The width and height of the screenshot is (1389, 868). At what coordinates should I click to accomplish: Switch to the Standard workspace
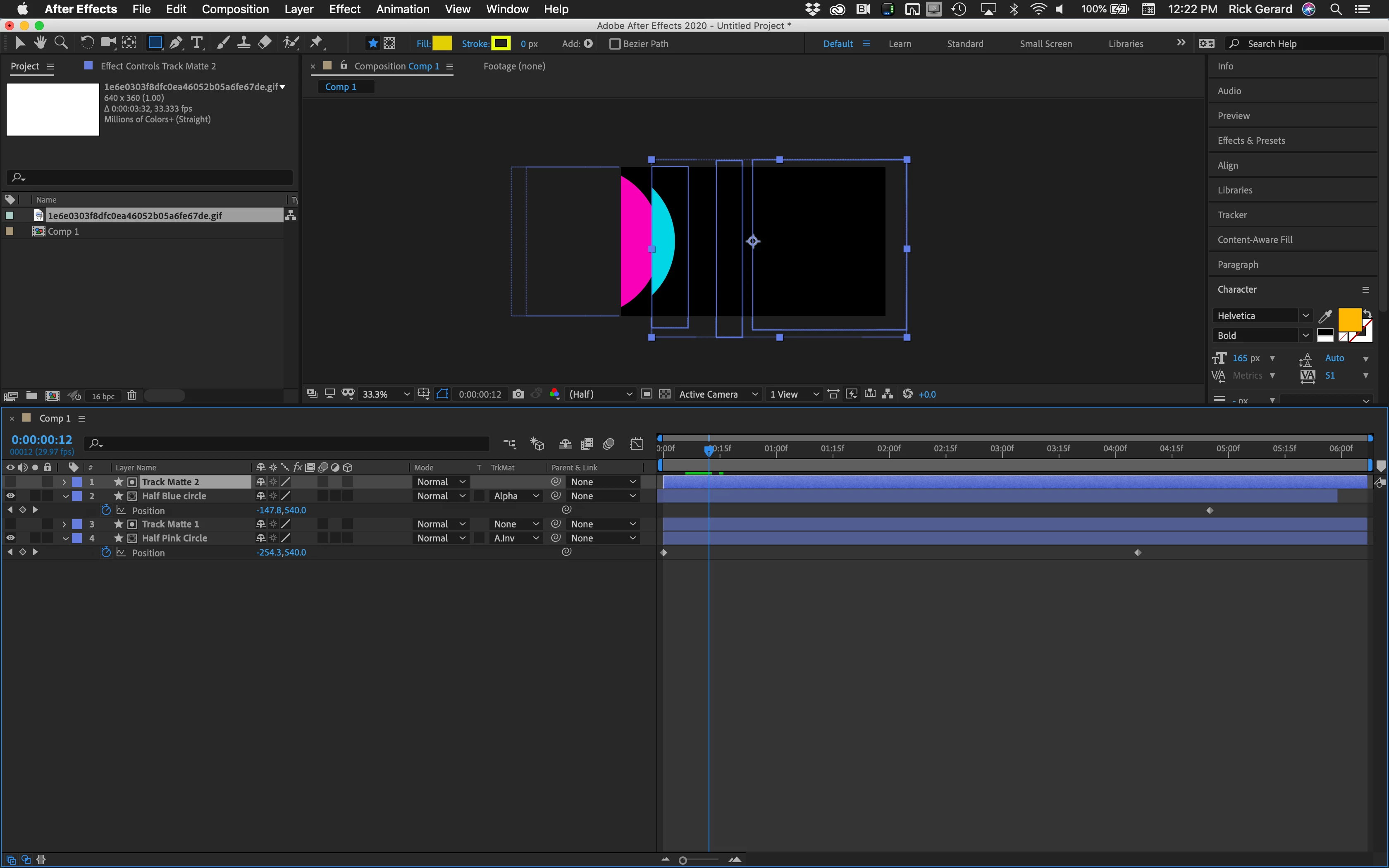pyautogui.click(x=965, y=44)
